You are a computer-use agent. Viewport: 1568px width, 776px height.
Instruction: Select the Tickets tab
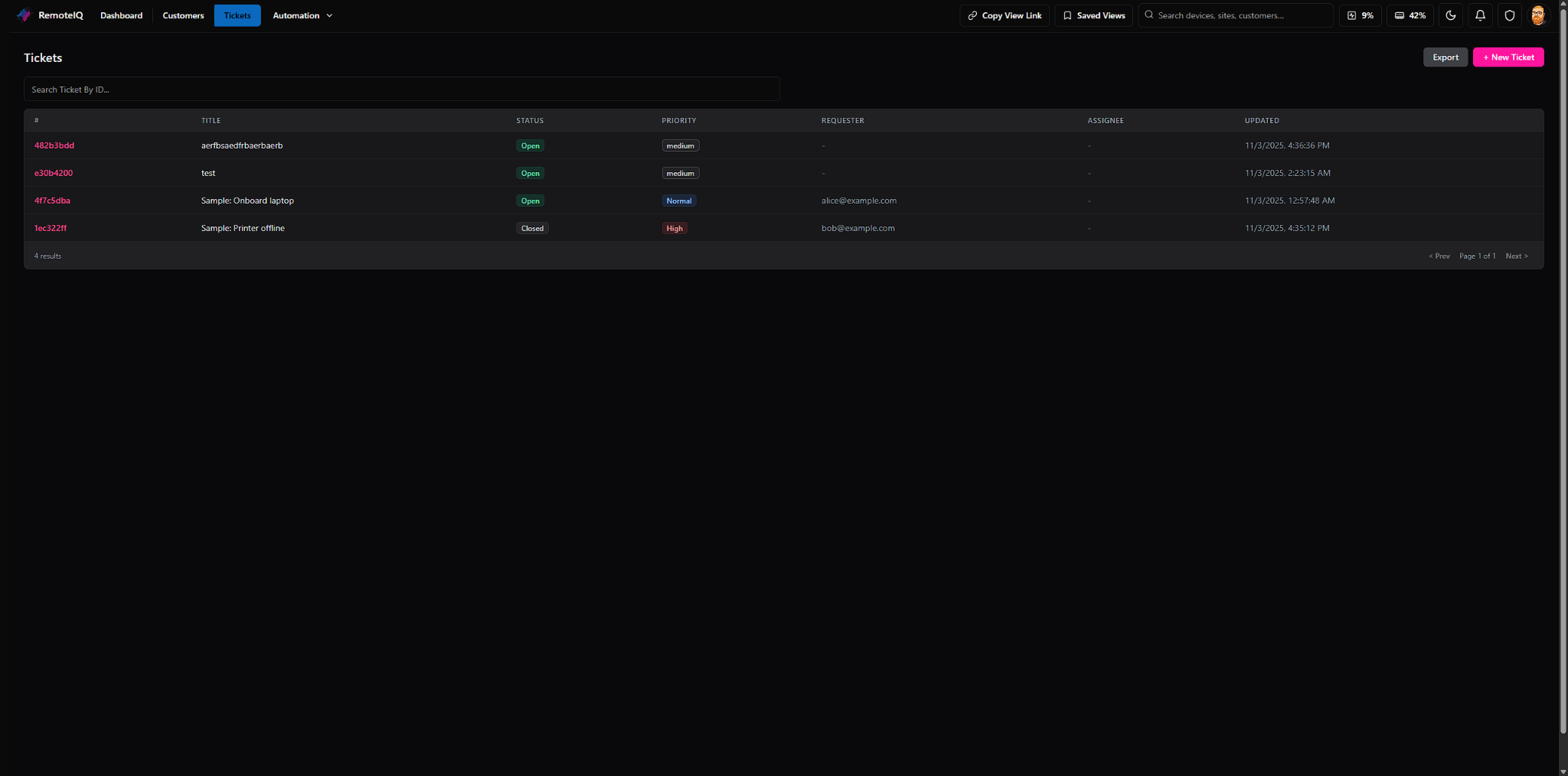coord(237,15)
